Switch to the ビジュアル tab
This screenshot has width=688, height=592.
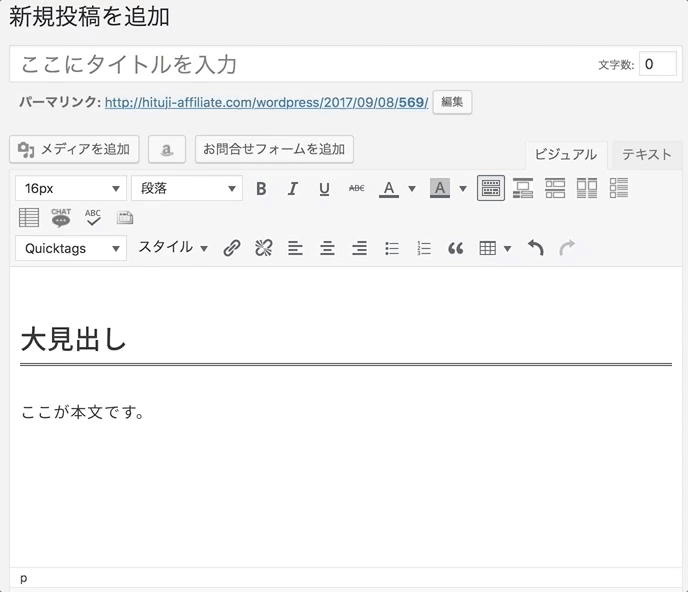click(x=566, y=155)
